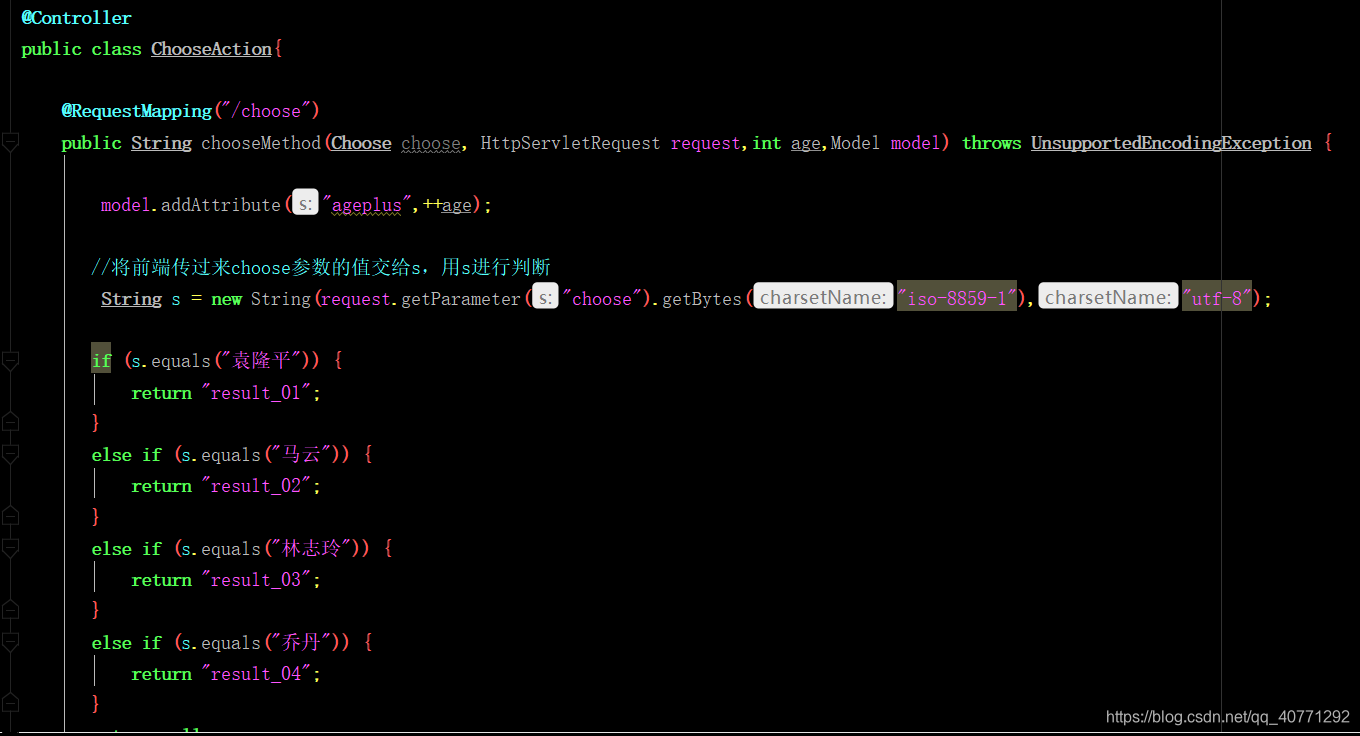Click the @RequestMapping annotation
The image size is (1360, 736).
(x=137, y=111)
